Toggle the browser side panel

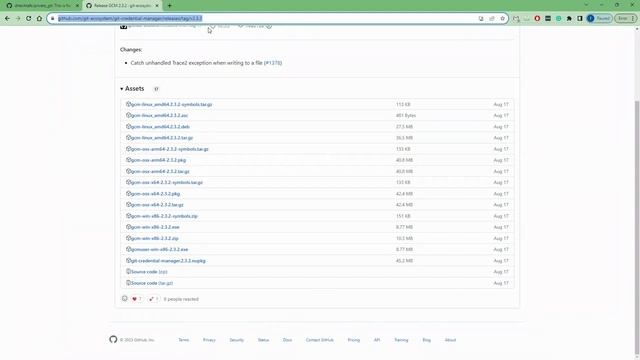(580, 18)
